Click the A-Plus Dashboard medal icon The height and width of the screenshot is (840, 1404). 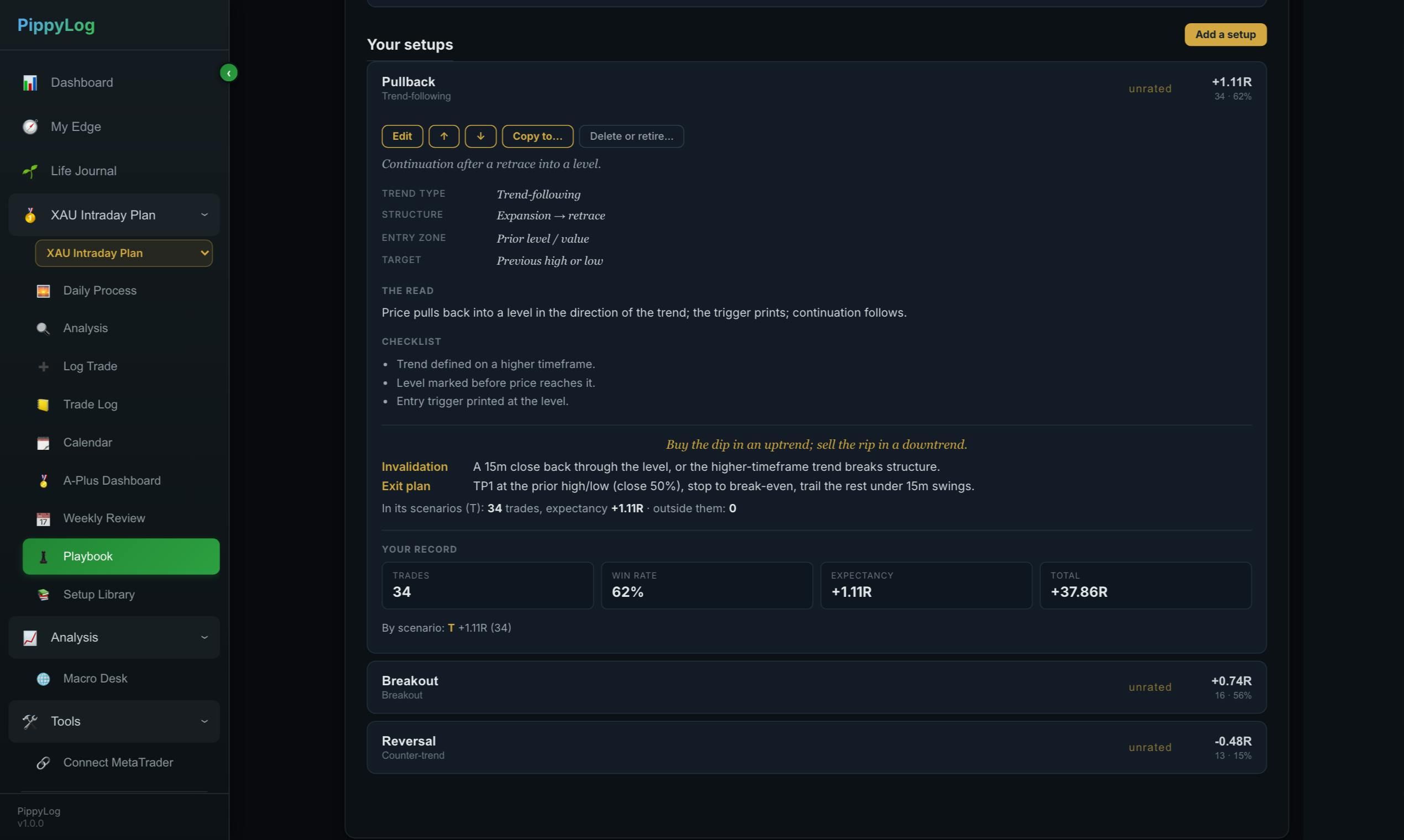43,481
